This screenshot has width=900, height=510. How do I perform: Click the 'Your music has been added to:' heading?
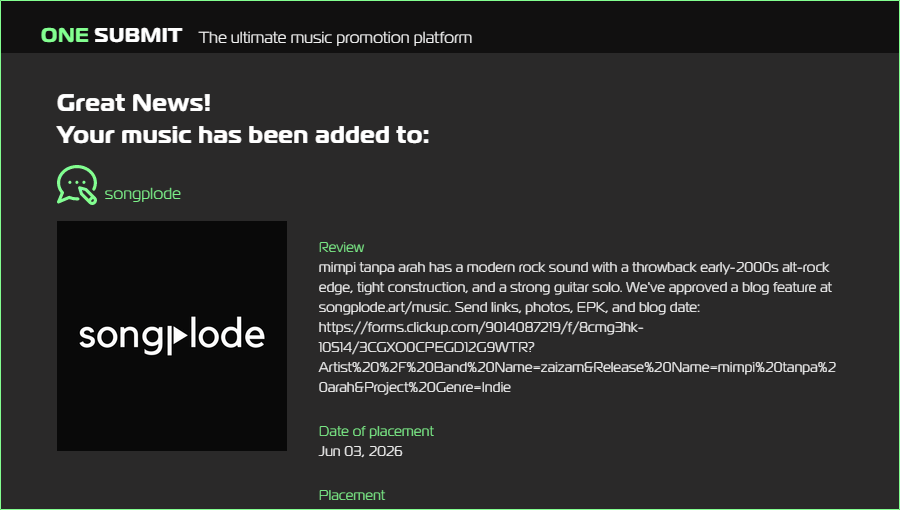243,135
